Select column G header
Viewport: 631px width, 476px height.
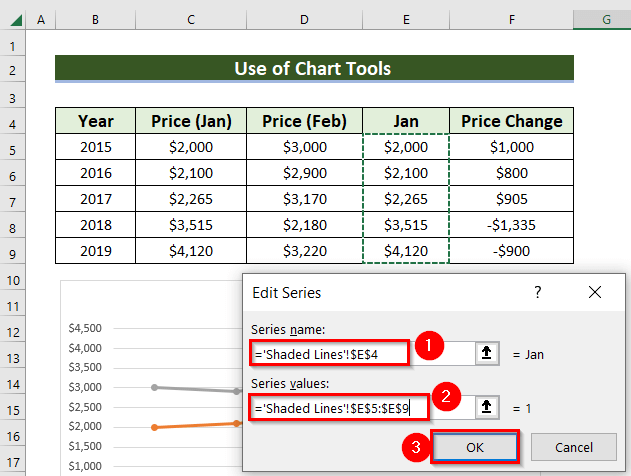coord(606,19)
